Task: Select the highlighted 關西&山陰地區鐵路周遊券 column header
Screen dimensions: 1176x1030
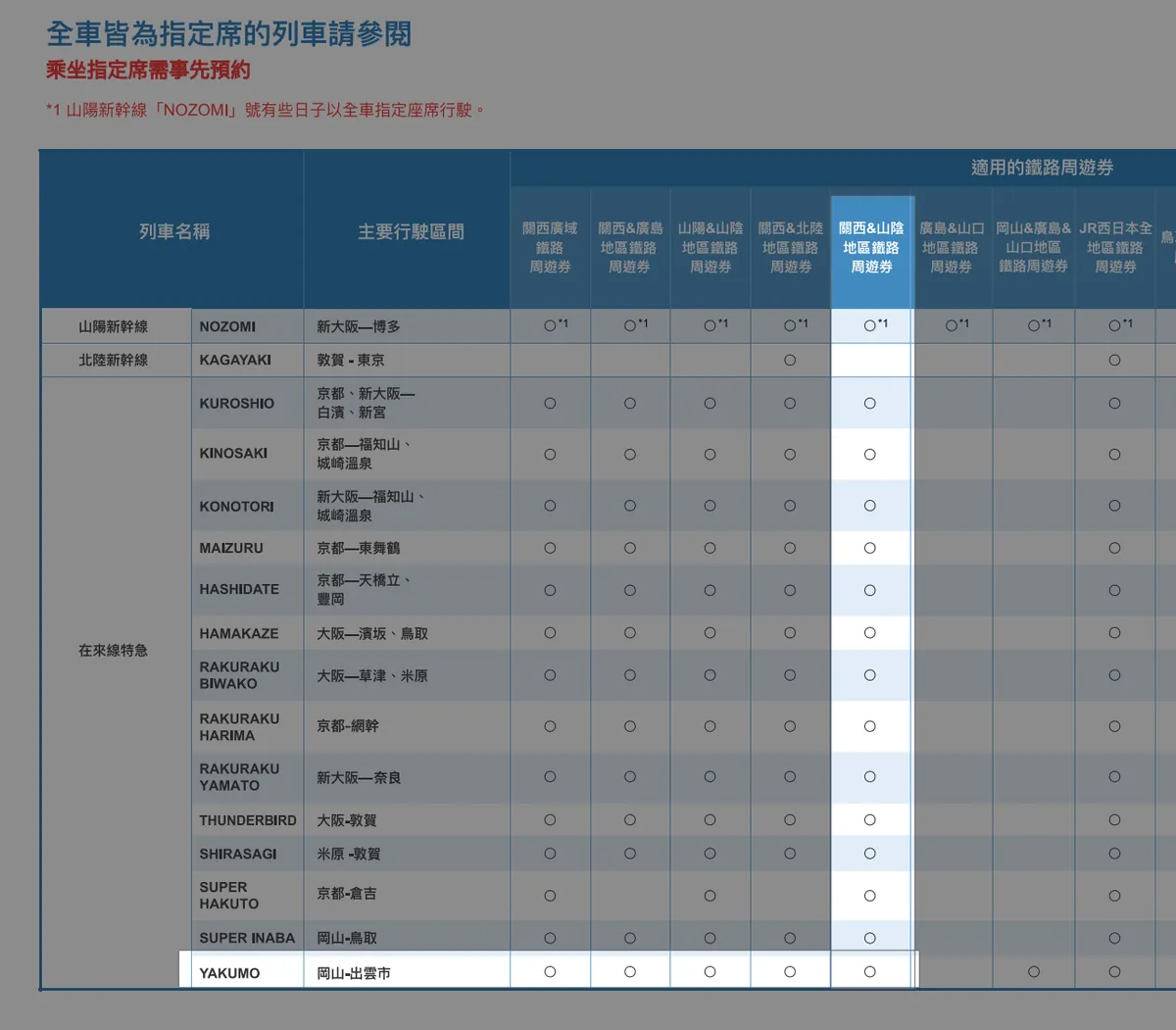Action: 871,248
